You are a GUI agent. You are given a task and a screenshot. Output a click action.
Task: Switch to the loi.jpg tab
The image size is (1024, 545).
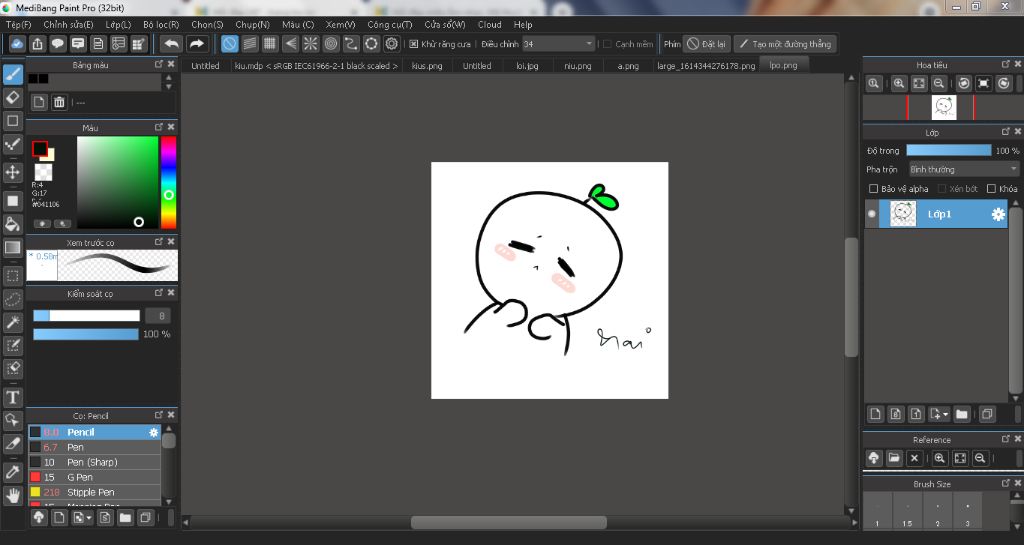click(527, 66)
